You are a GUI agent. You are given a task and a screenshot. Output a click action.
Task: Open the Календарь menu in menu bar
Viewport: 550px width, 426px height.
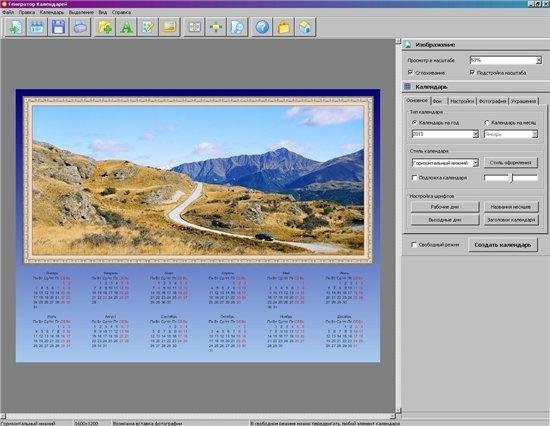click(x=52, y=12)
